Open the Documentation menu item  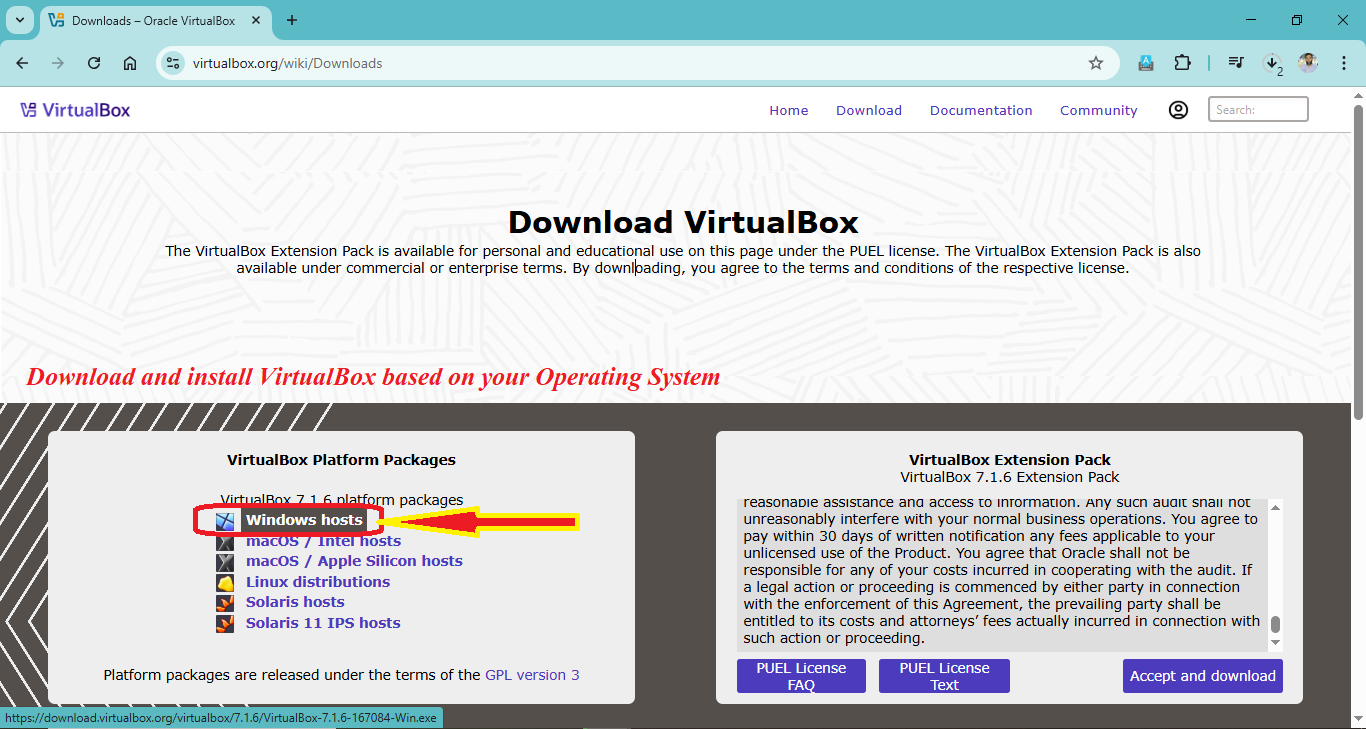pyautogui.click(x=981, y=111)
